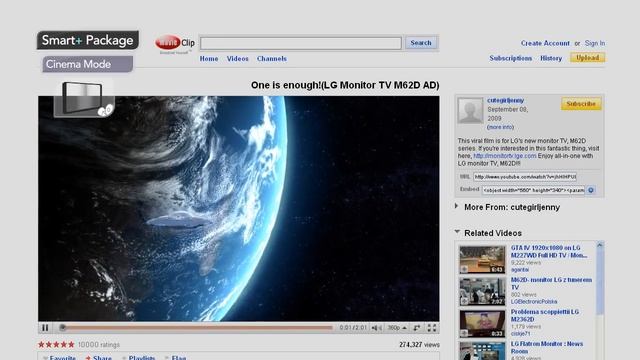Open the Problema scoppiettii LG video thumbnail
Image resolution: width=640 pixels, height=360 pixels.
coord(482,324)
